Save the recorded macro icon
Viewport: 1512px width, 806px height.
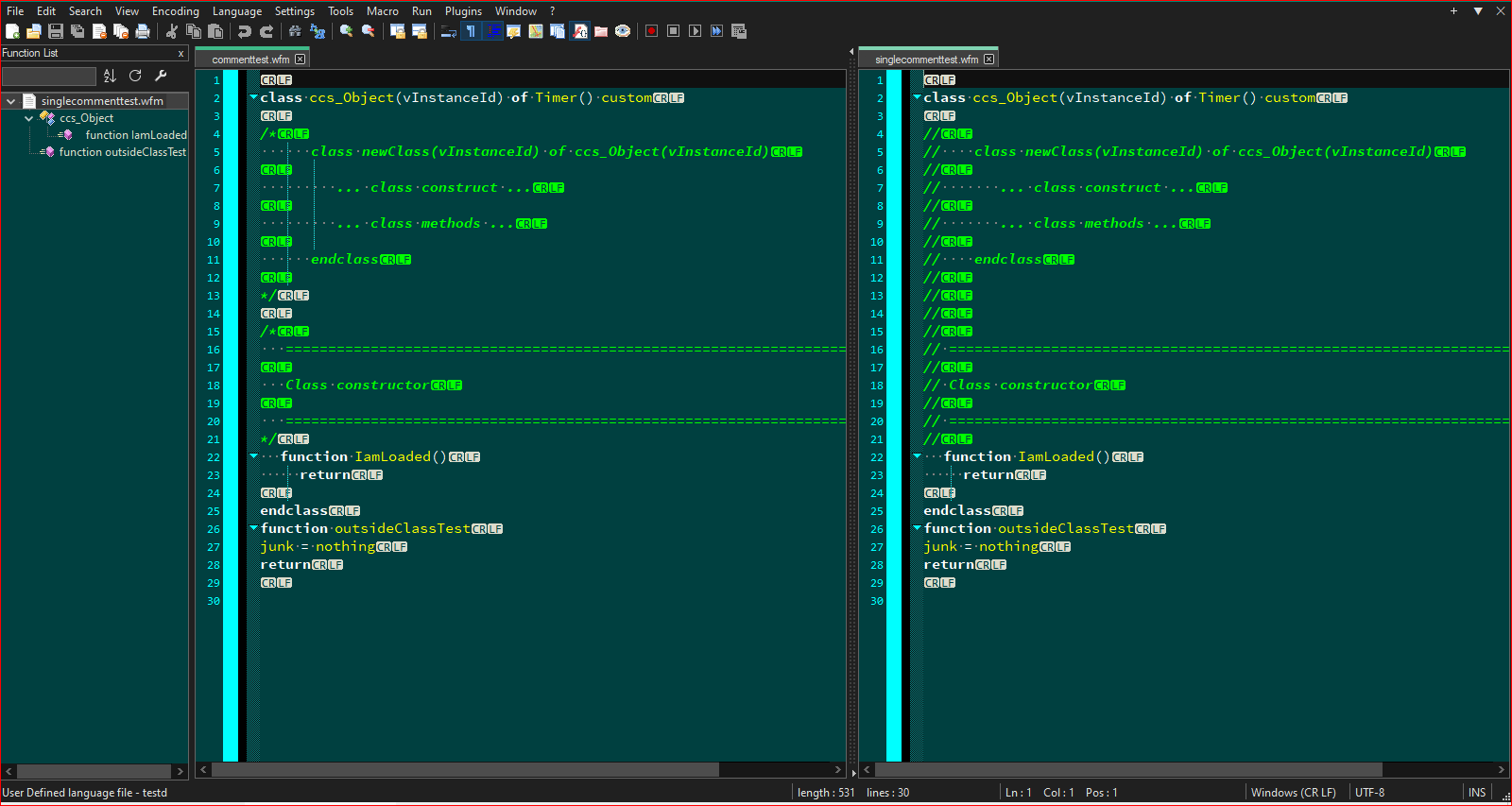click(x=739, y=31)
